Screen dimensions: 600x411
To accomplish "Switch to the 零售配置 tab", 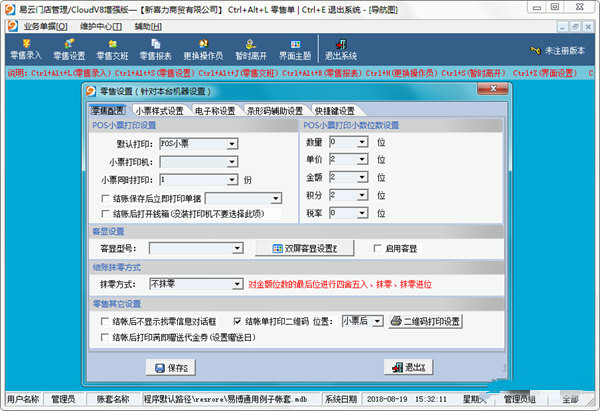I will [108, 111].
